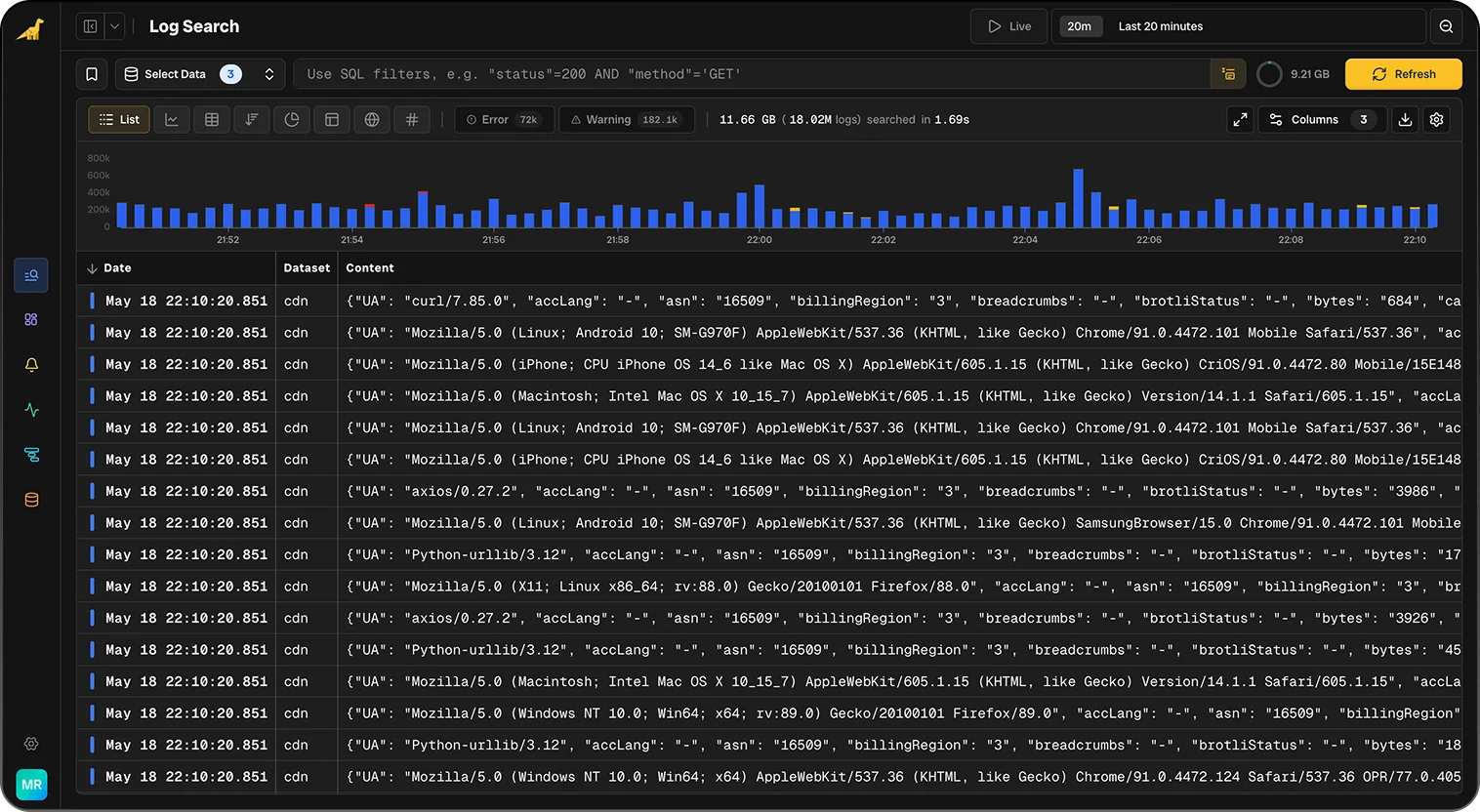The height and width of the screenshot is (812, 1480).
Task: Refresh the log results
Action: tap(1403, 74)
